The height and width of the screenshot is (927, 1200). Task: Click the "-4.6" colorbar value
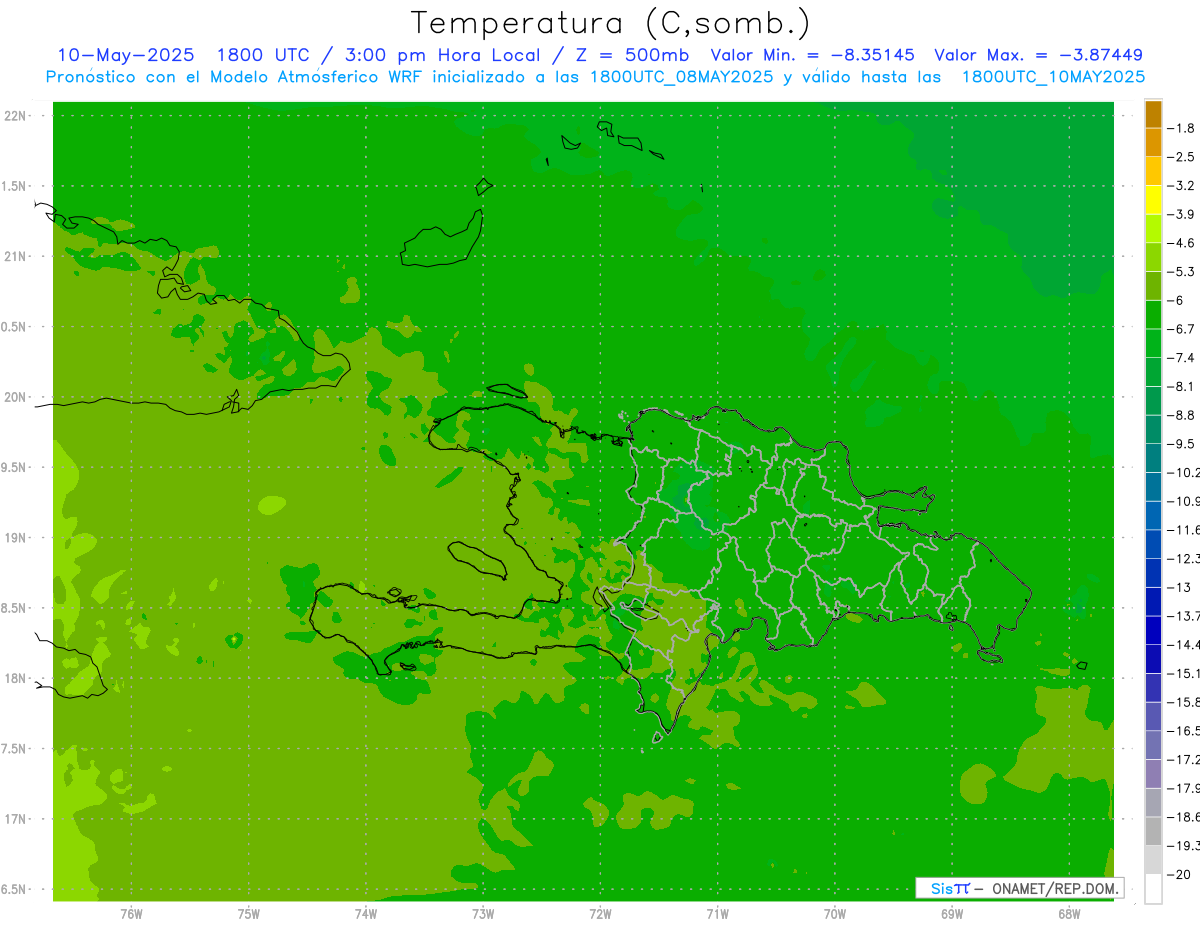pyautogui.click(x=1182, y=243)
